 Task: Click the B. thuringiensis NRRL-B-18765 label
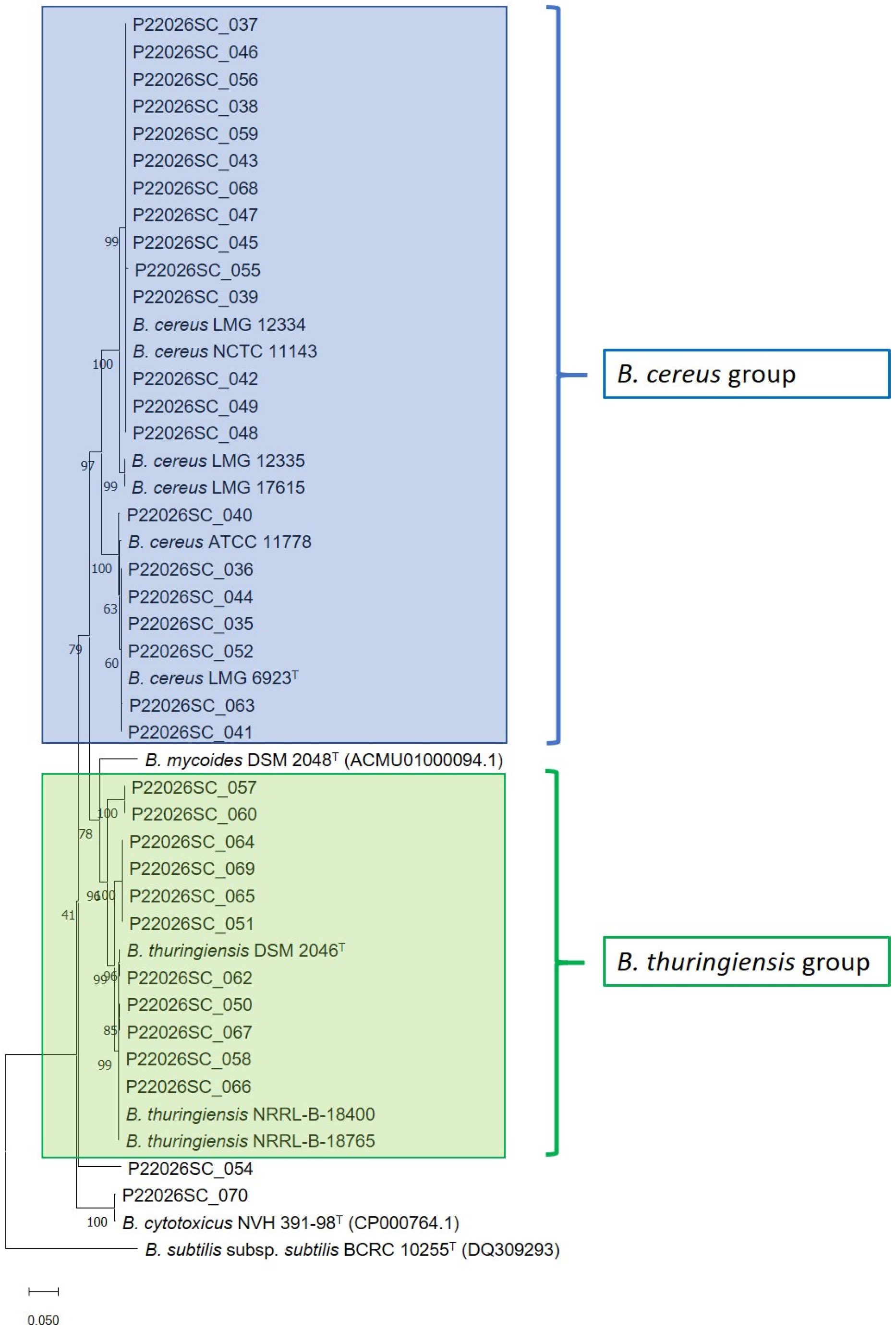pyautogui.click(x=250, y=1141)
